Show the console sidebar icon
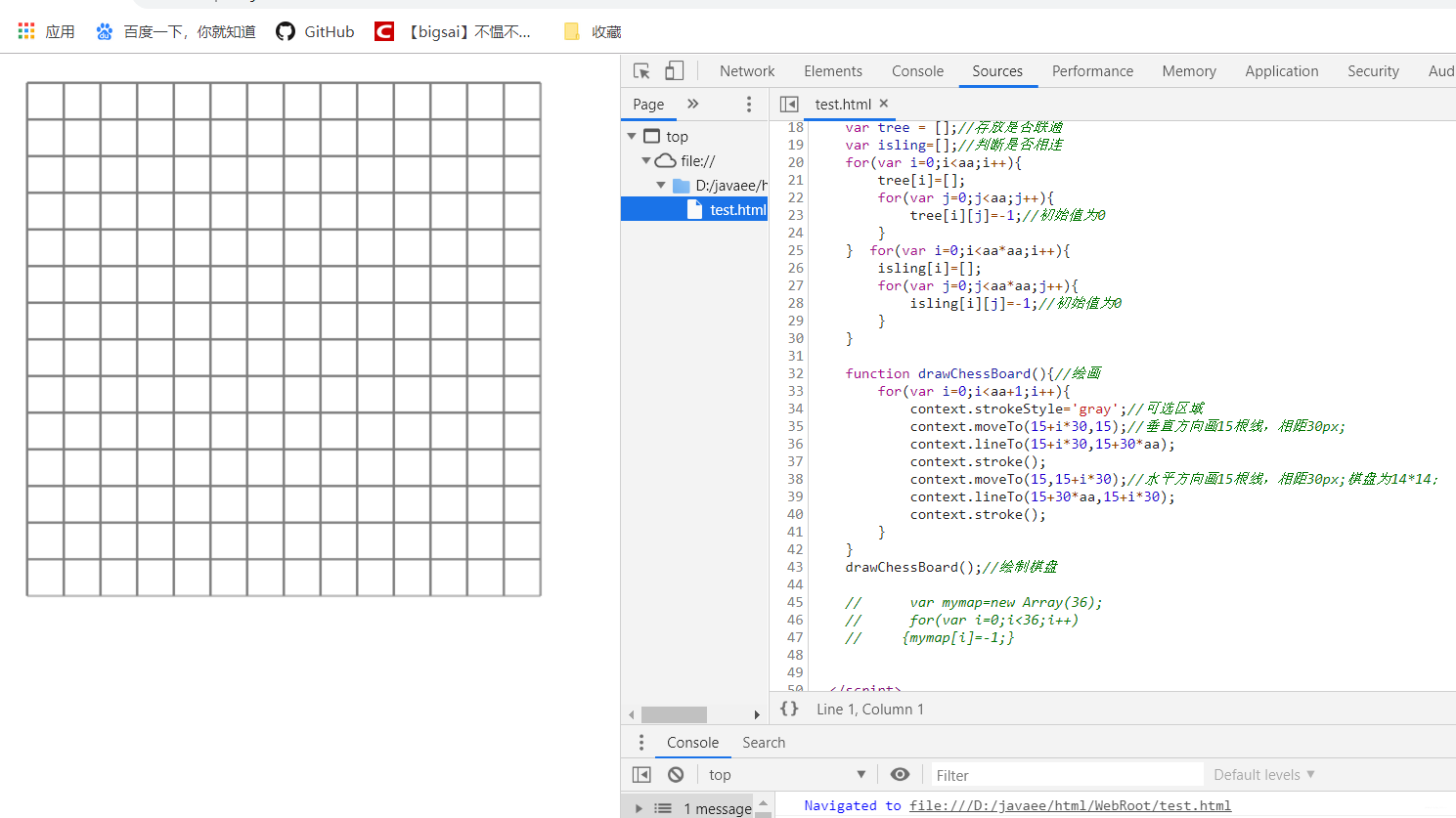 click(x=641, y=775)
